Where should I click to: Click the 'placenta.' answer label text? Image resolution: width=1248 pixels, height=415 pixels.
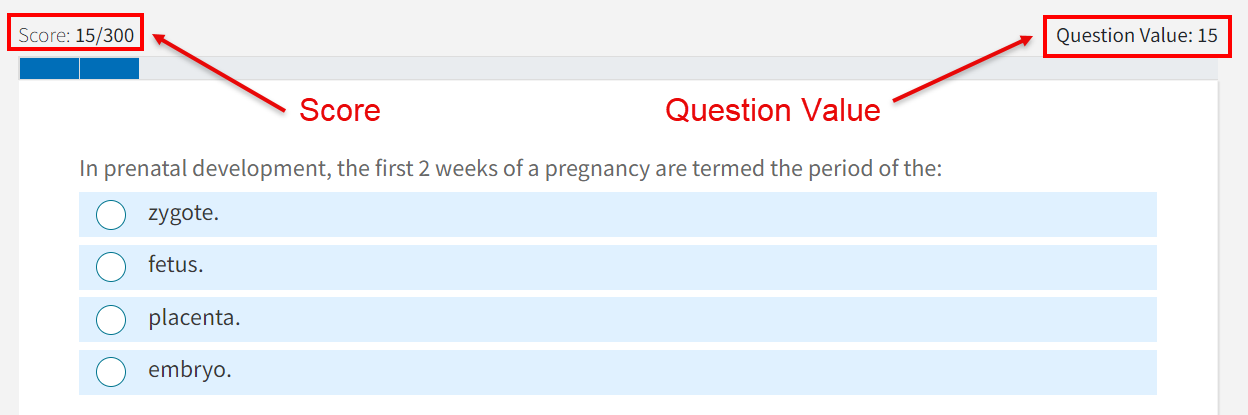click(194, 318)
